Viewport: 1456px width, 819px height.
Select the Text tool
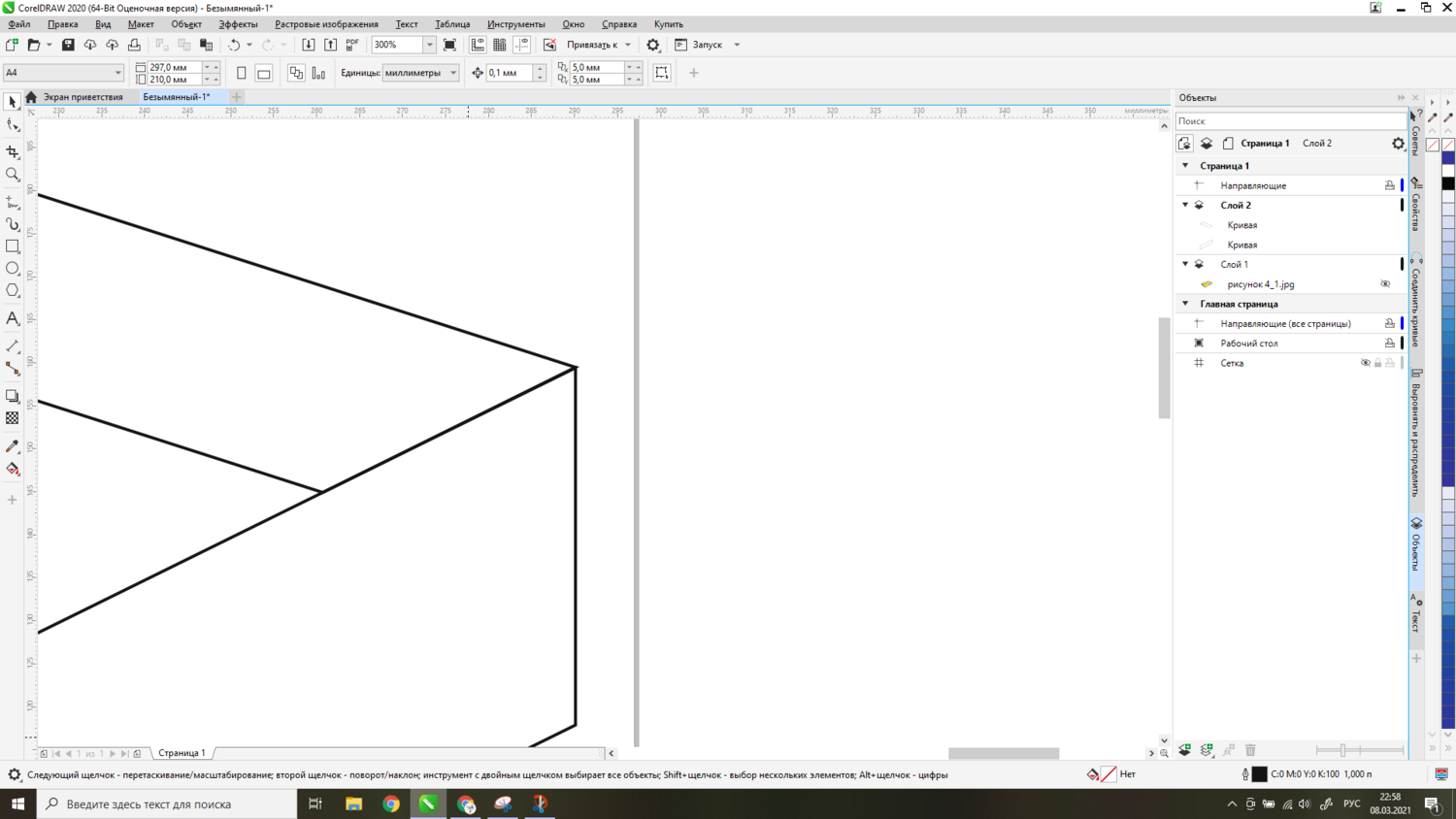click(13, 318)
